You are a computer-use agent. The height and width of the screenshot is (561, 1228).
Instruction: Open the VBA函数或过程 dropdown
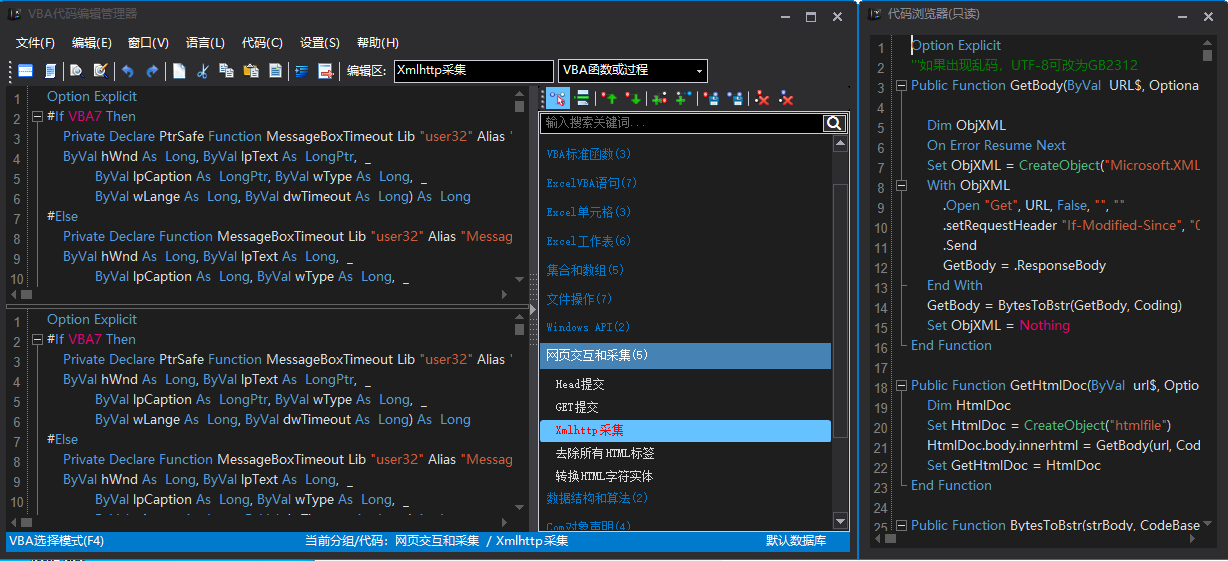coord(633,70)
